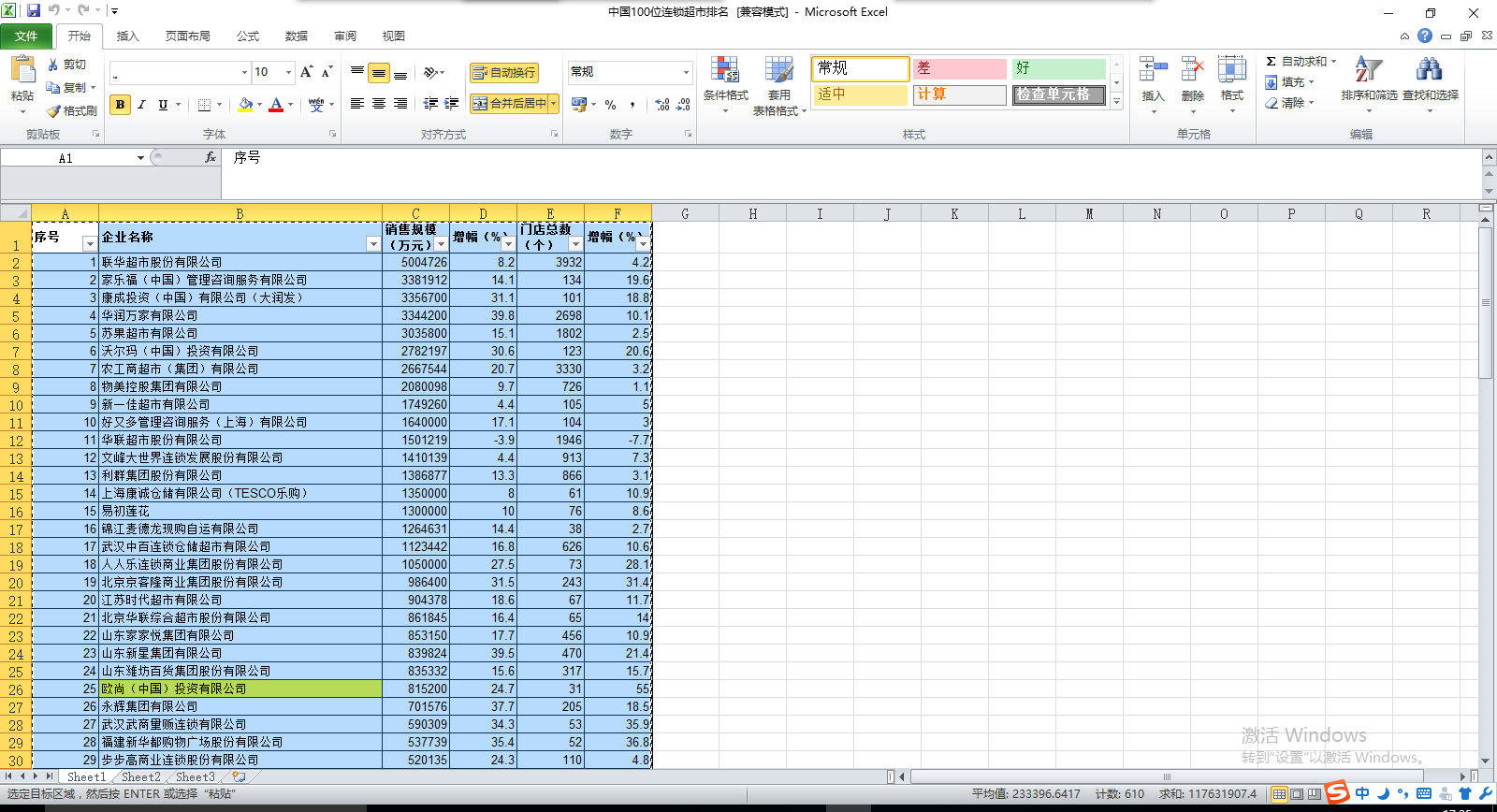Screen dimensions: 1497x812
Task: Click the cell borders icon
Action: [x=205, y=104]
